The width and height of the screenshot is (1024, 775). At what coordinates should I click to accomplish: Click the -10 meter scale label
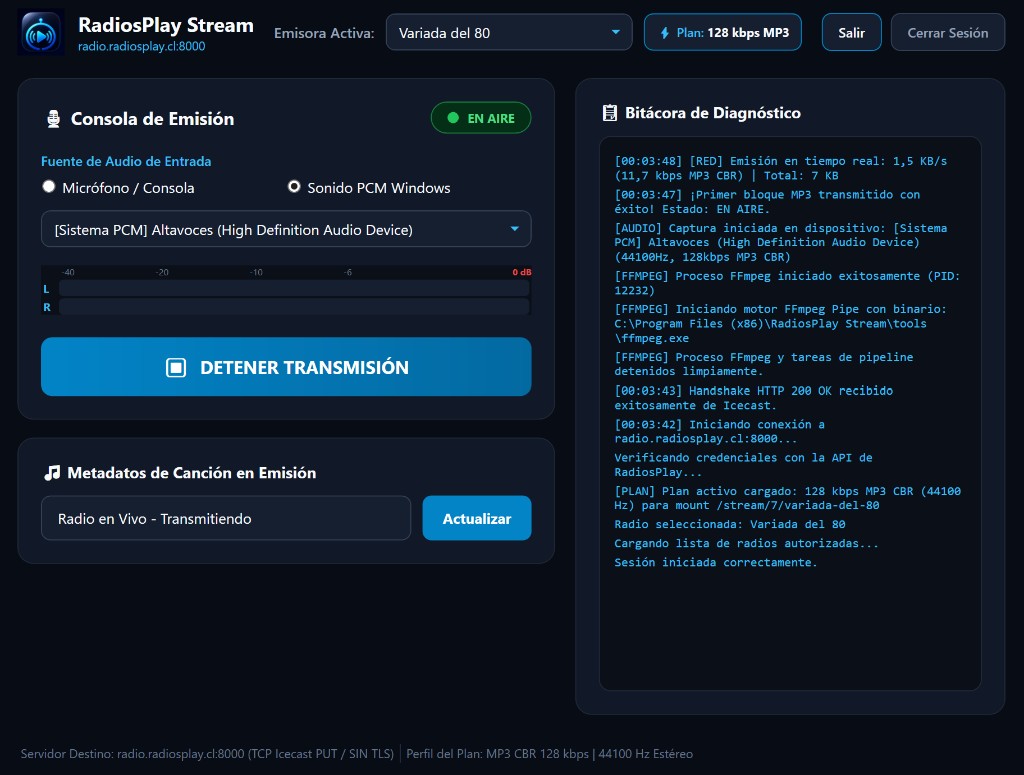255,272
